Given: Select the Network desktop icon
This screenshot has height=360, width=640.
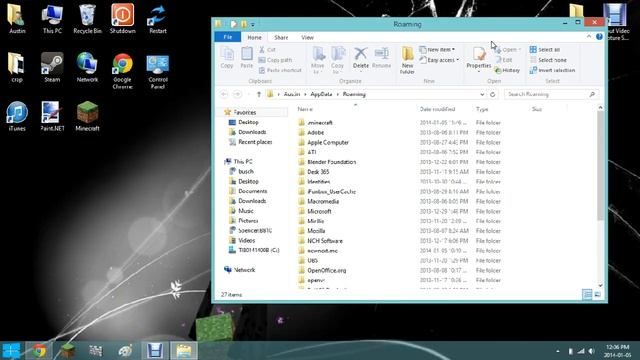Looking at the screenshot, I should [87, 68].
